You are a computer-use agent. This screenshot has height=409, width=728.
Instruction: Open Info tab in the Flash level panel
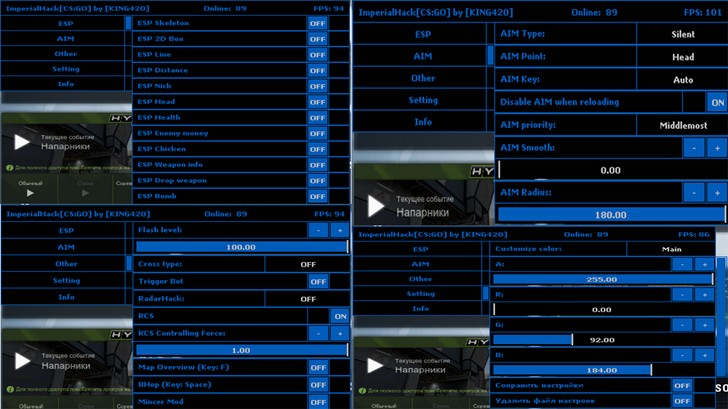[x=64, y=297]
